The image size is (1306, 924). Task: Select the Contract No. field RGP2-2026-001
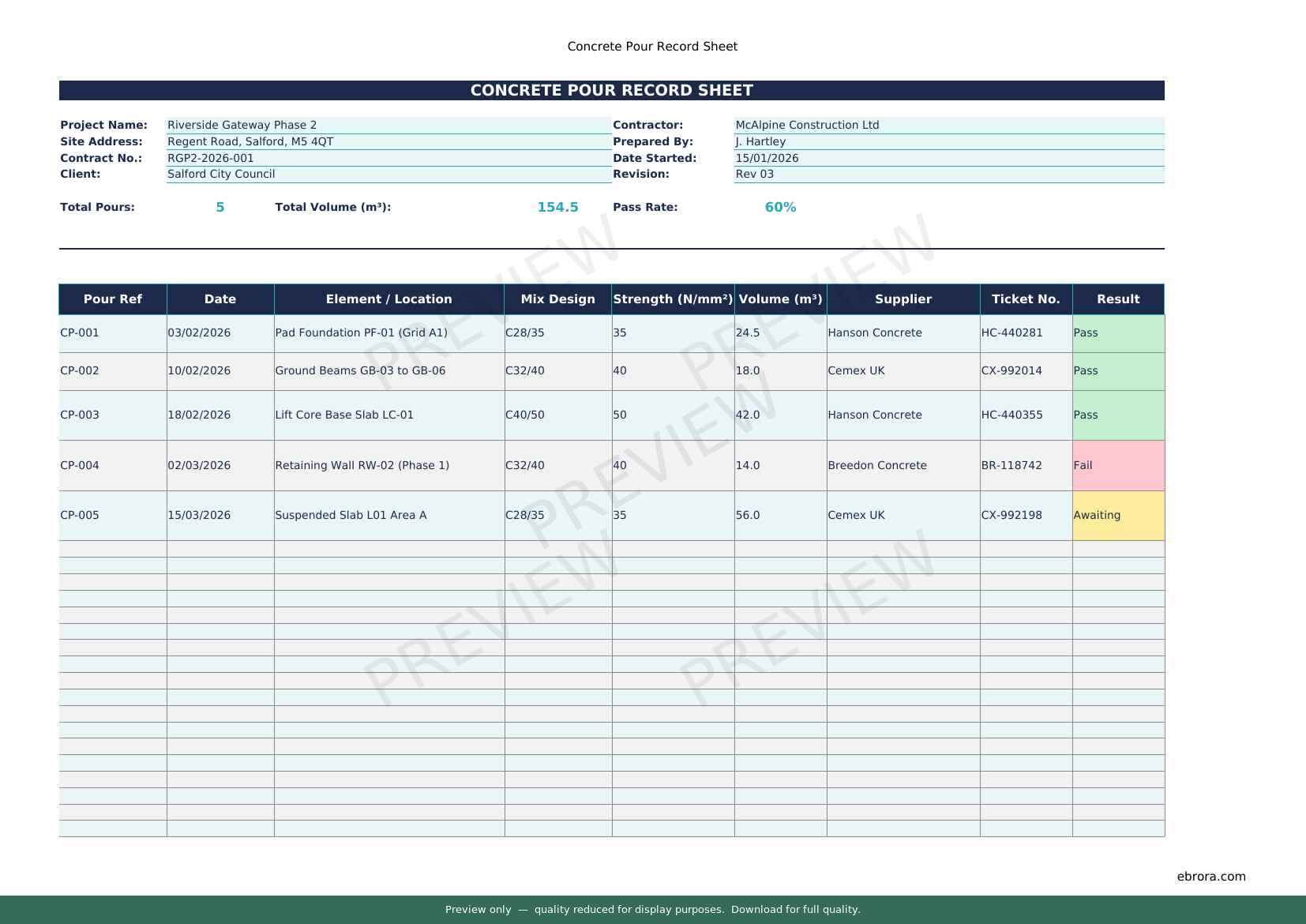[388, 158]
